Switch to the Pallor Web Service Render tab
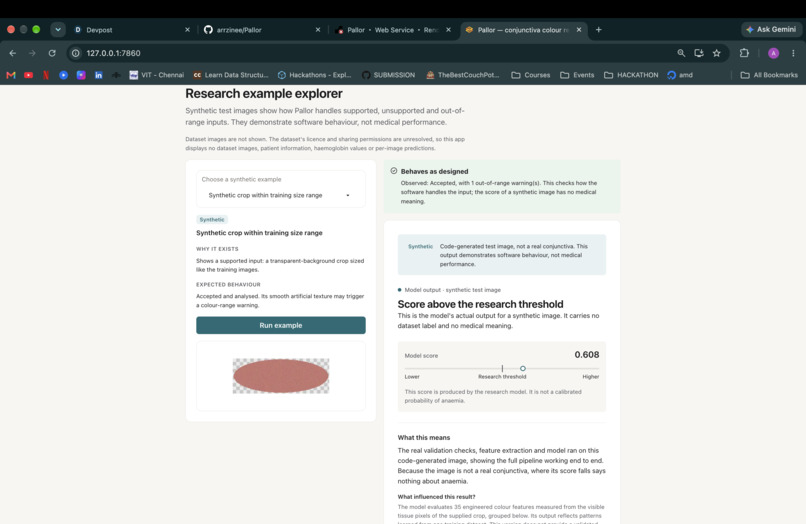This screenshot has width=806, height=524. tap(393, 30)
